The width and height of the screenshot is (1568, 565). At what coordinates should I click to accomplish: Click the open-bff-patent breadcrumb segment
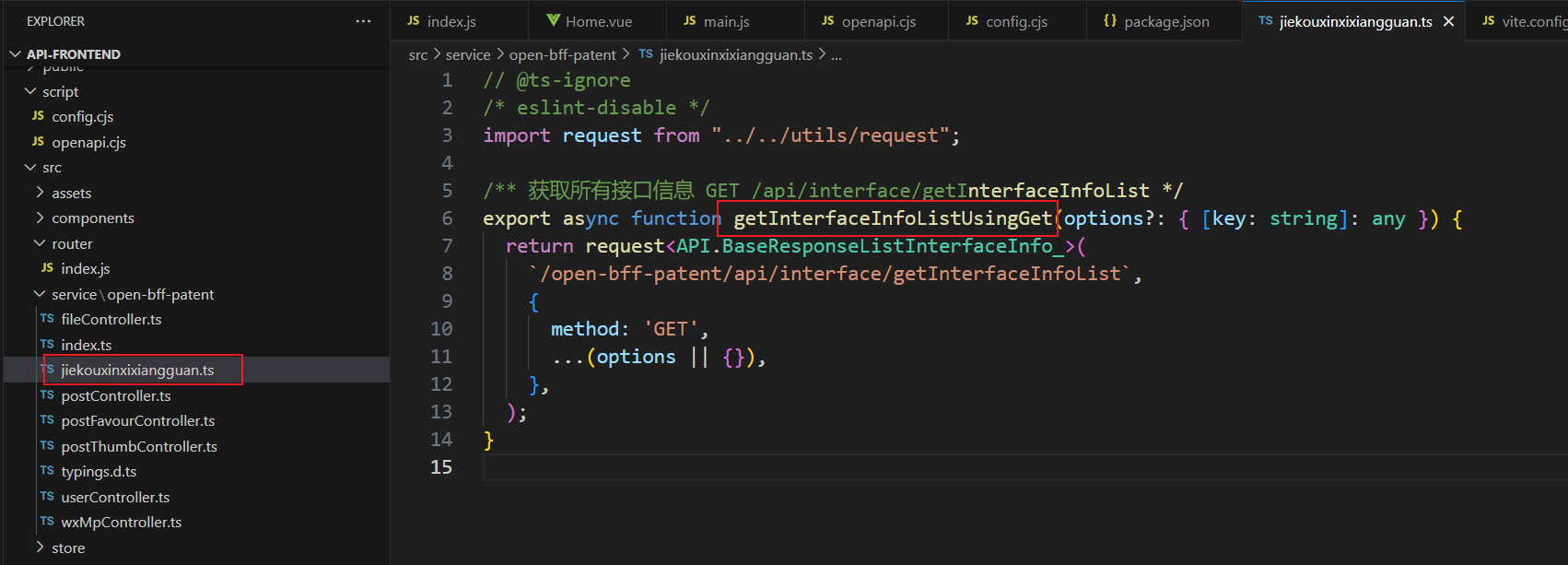coord(562,55)
